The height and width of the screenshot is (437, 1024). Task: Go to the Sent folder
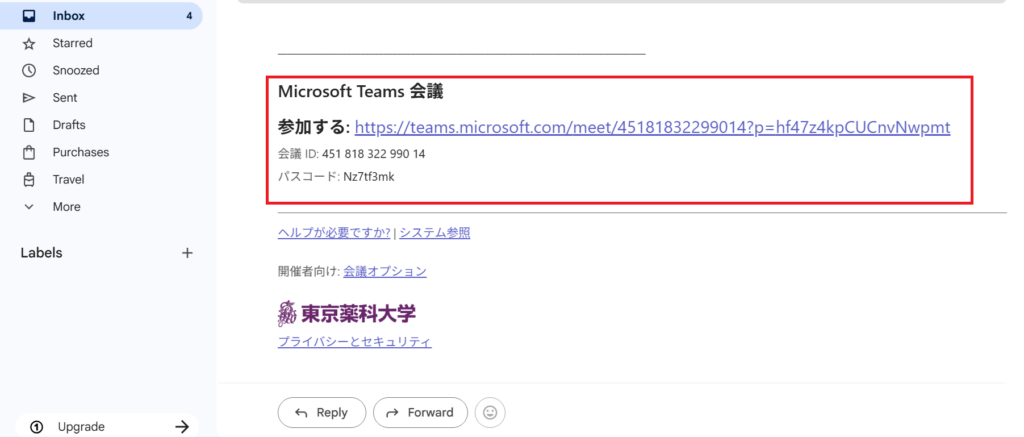pyautogui.click(x=65, y=98)
